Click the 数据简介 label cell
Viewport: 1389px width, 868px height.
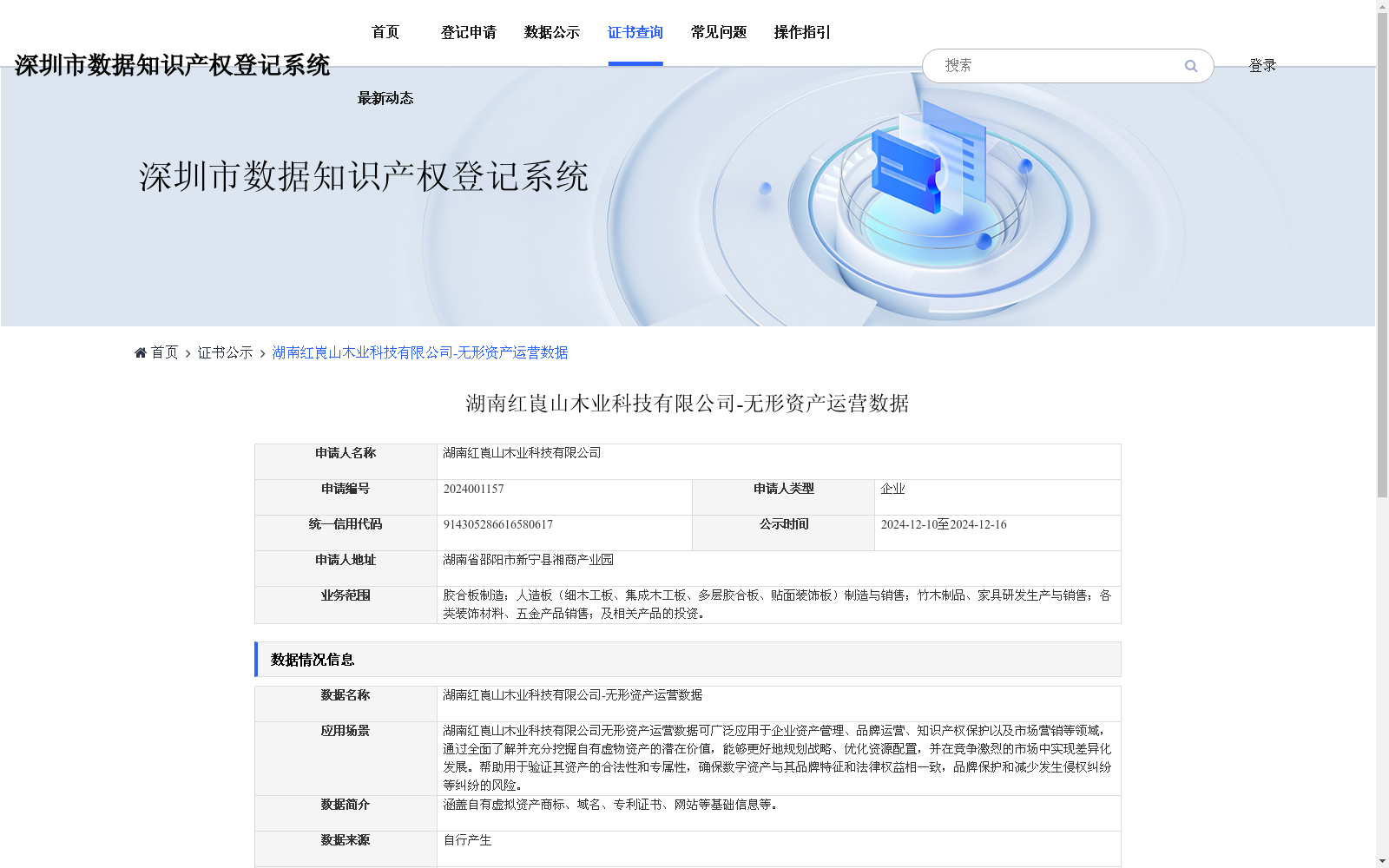pyautogui.click(x=346, y=813)
